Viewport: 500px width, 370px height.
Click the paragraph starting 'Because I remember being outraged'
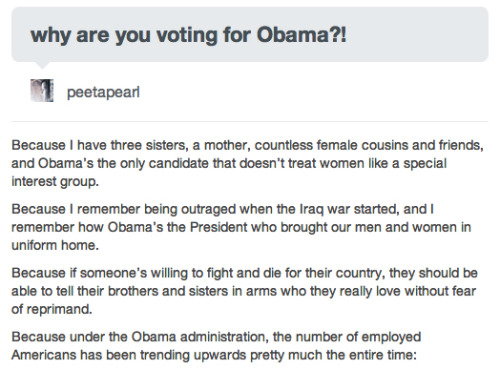[x=241, y=227]
